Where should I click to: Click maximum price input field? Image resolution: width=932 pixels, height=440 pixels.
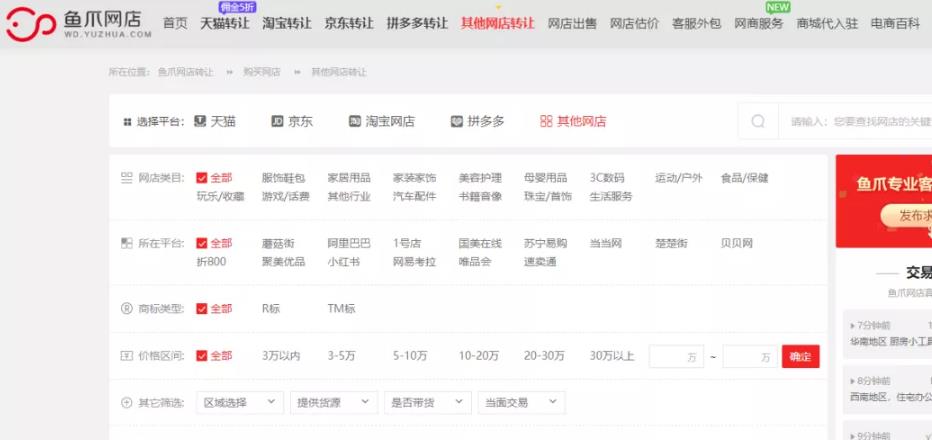(x=750, y=357)
